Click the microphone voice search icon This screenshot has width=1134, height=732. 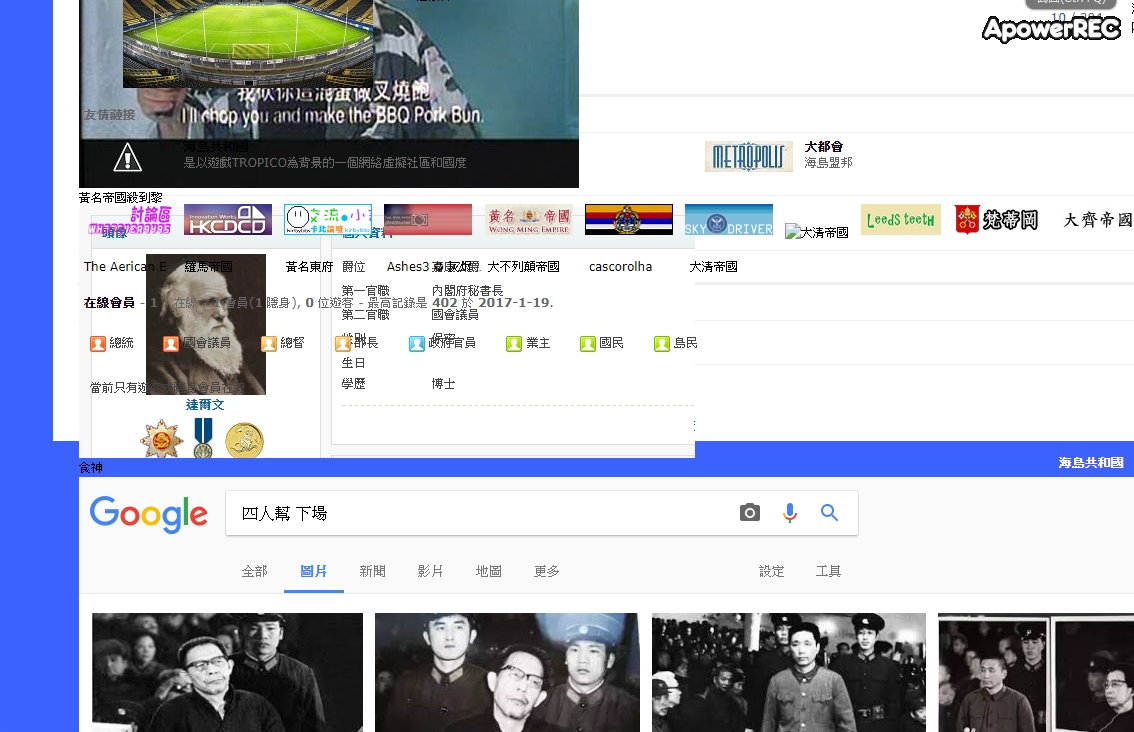pos(790,513)
